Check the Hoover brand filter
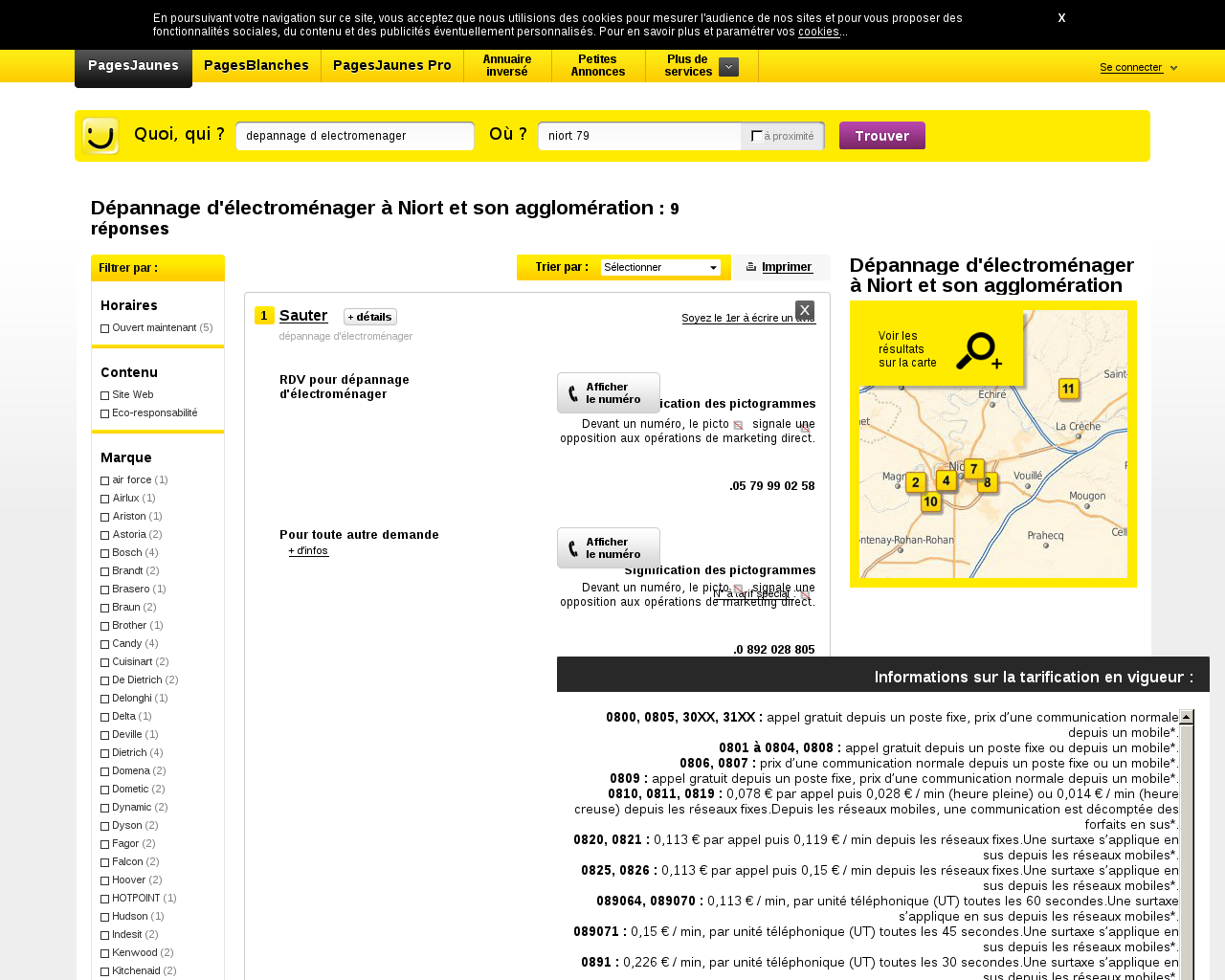The height and width of the screenshot is (980, 1225). point(105,880)
